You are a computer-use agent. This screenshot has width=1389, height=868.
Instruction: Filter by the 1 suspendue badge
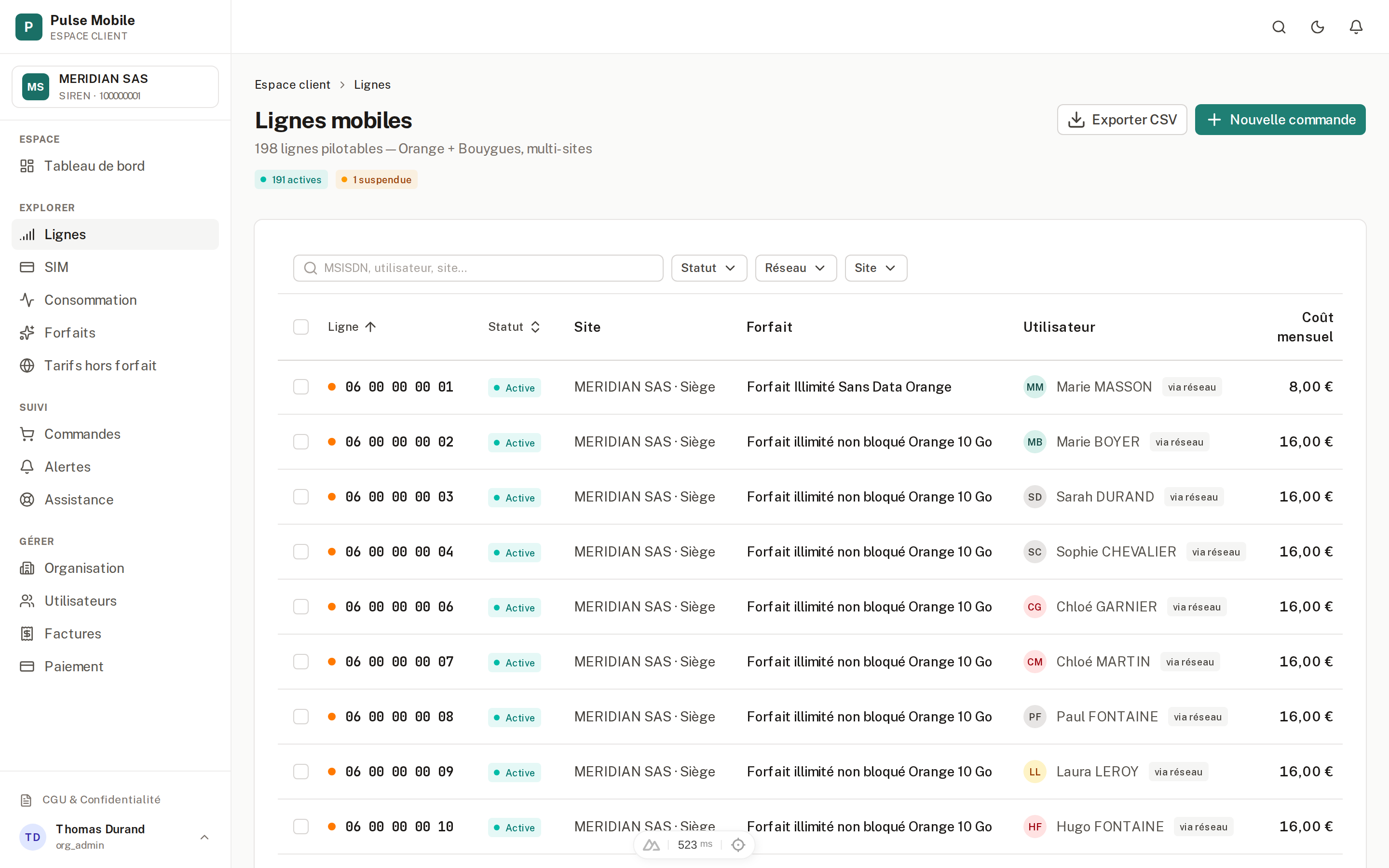coord(376,180)
